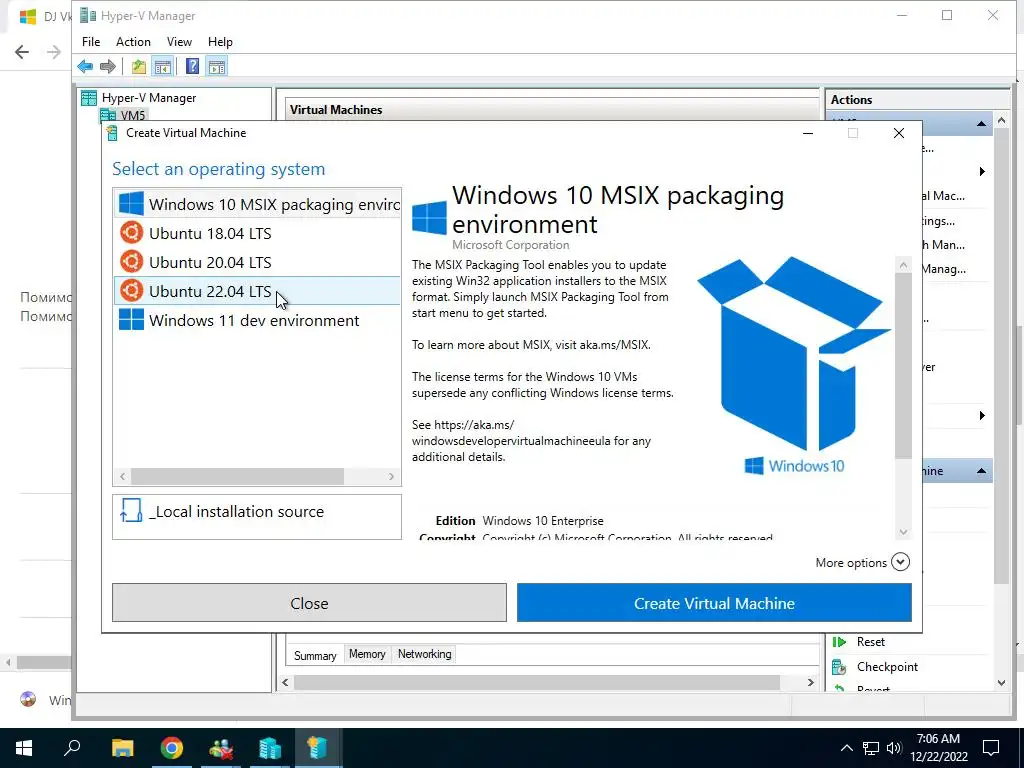The height and width of the screenshot is (768, 1024).
Task: Open taskbar Search magnifier
Action: click(72, 747)
